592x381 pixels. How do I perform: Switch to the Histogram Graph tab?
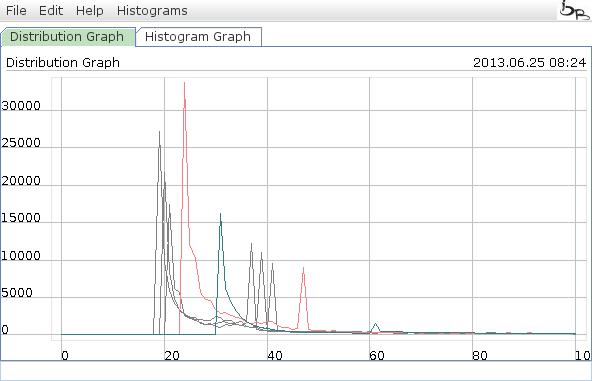[x=198, y=37]
